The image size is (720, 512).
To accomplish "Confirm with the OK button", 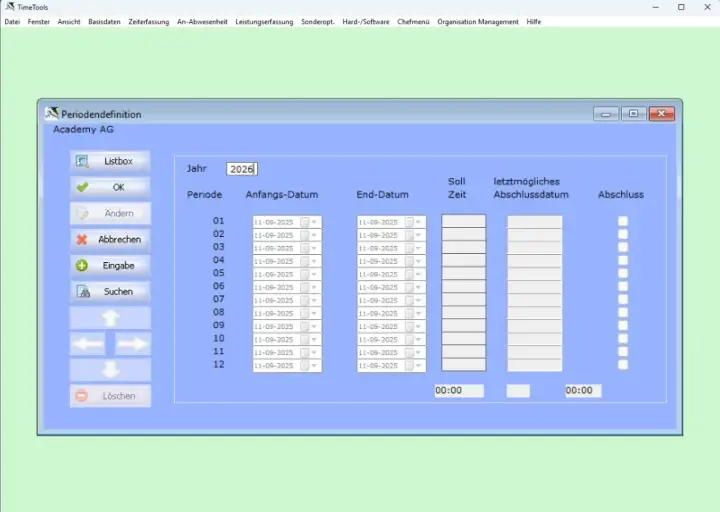I will click(x=110, y=187).
